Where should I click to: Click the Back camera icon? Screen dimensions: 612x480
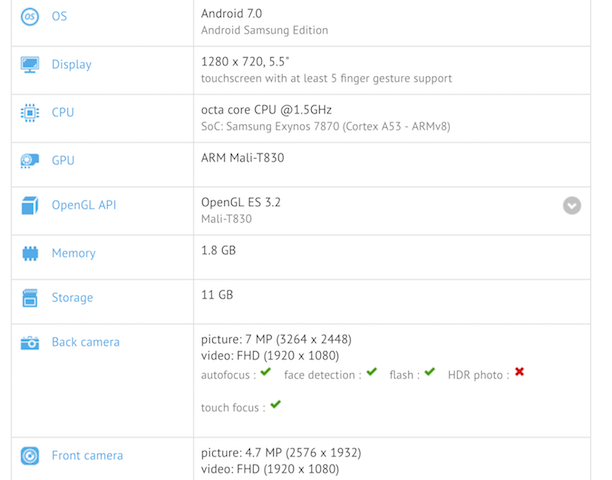click(30, 343)
